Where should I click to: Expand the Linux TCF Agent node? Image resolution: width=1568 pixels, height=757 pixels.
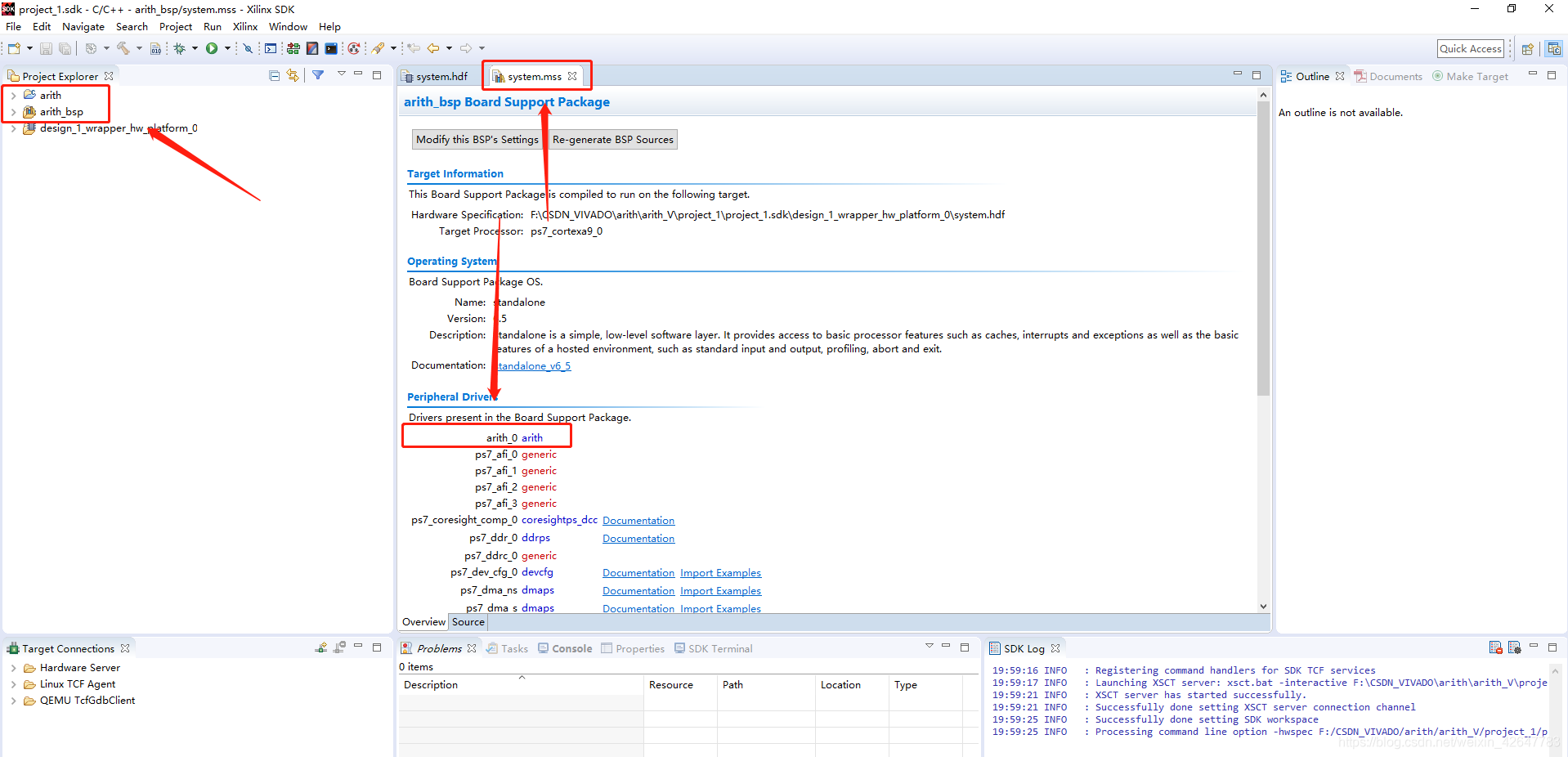(x=13, y=684)
